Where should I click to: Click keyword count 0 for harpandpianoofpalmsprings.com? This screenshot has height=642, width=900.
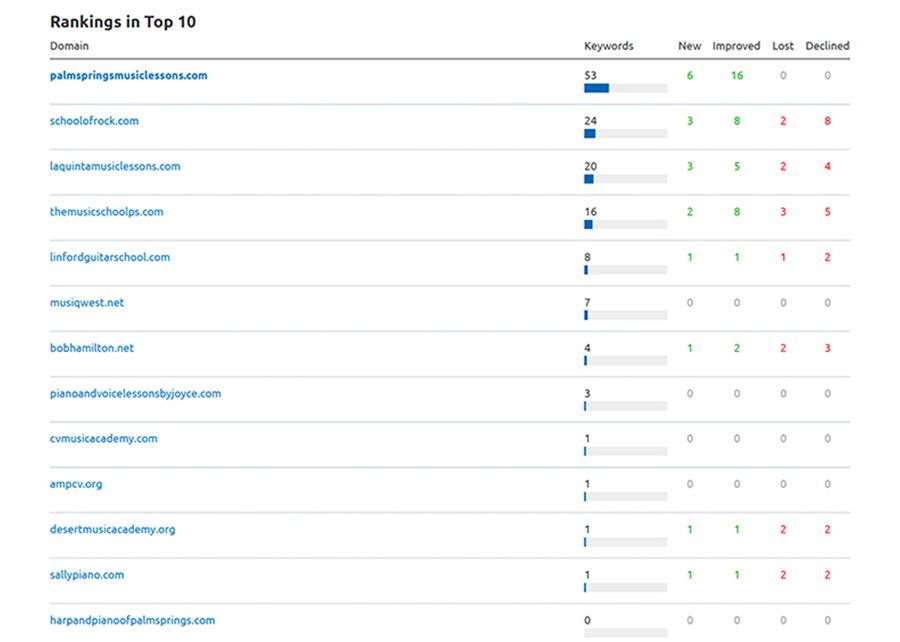(587, 620)
